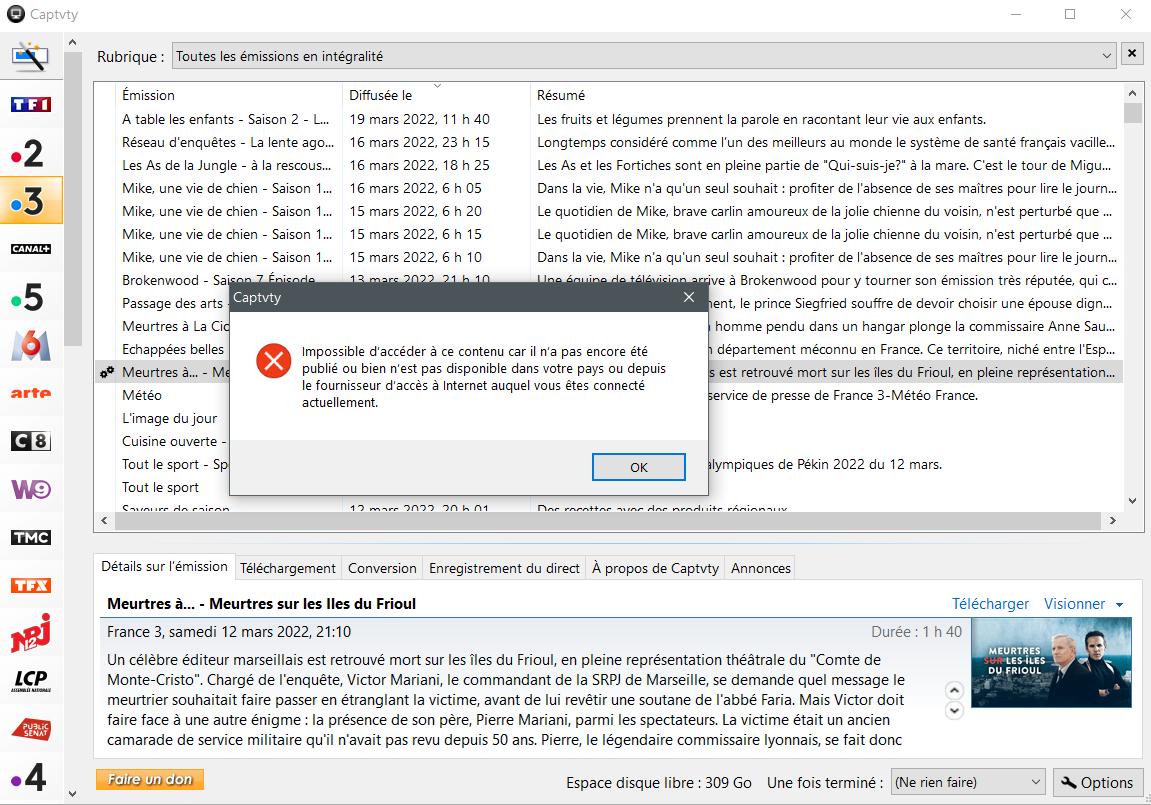Switch to the M6 channel
The height and width of the screenshot is (805, 1151).
(30, 345)
